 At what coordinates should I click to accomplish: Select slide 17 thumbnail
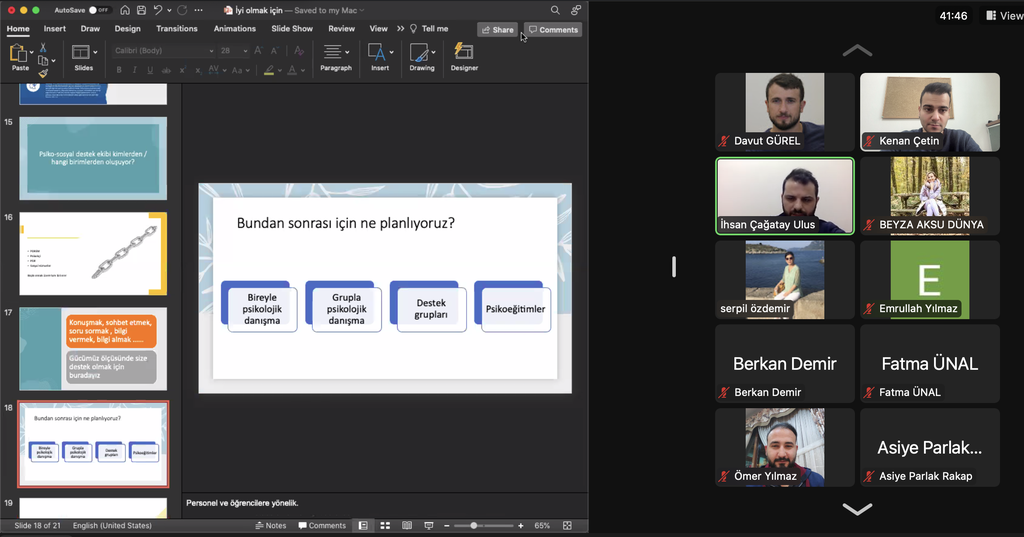[x=93, y=349]
